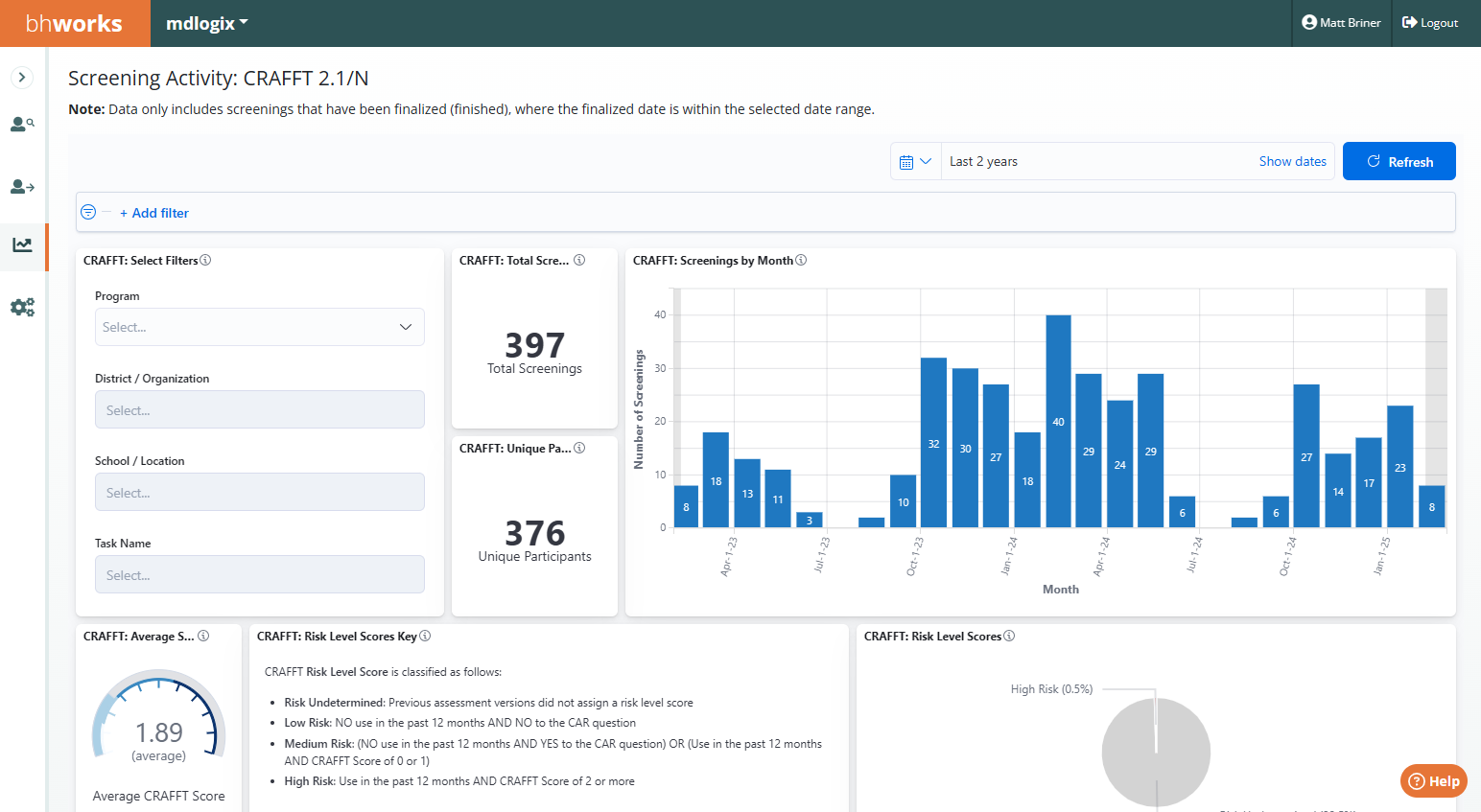Click the bar labeled 40 in chart

[1058, 421]
